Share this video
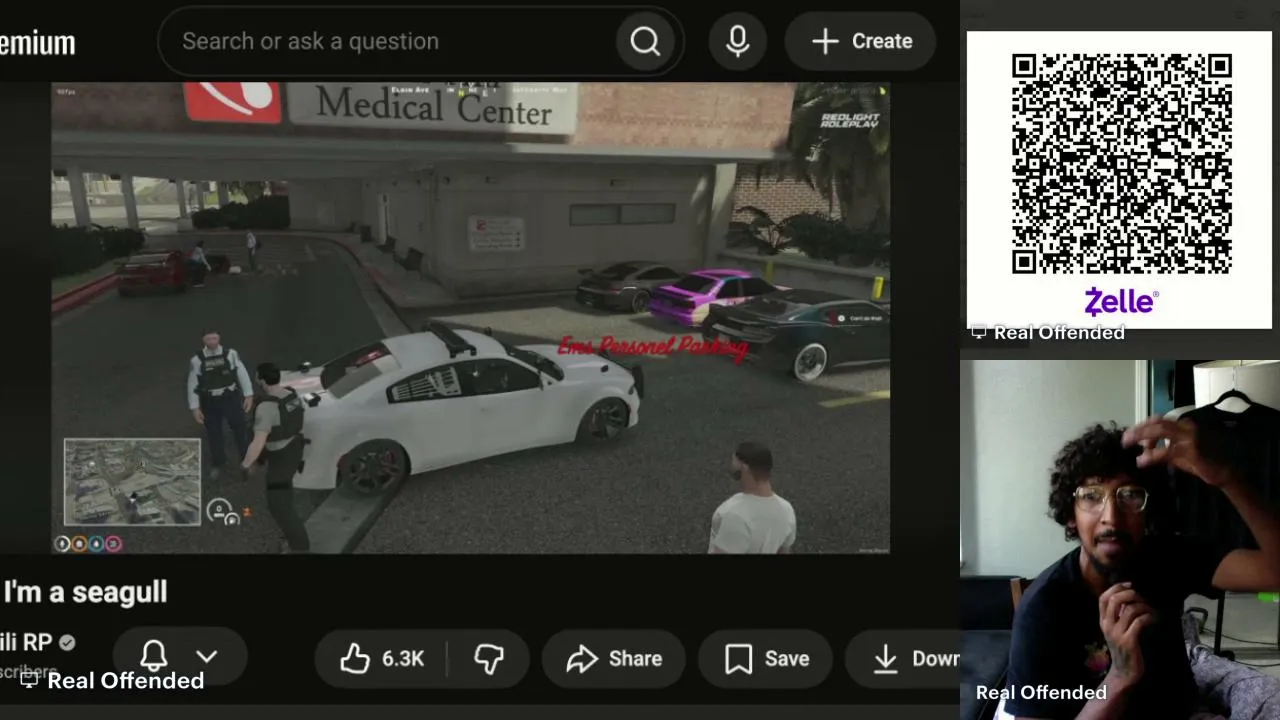 [x=614, y=658]
